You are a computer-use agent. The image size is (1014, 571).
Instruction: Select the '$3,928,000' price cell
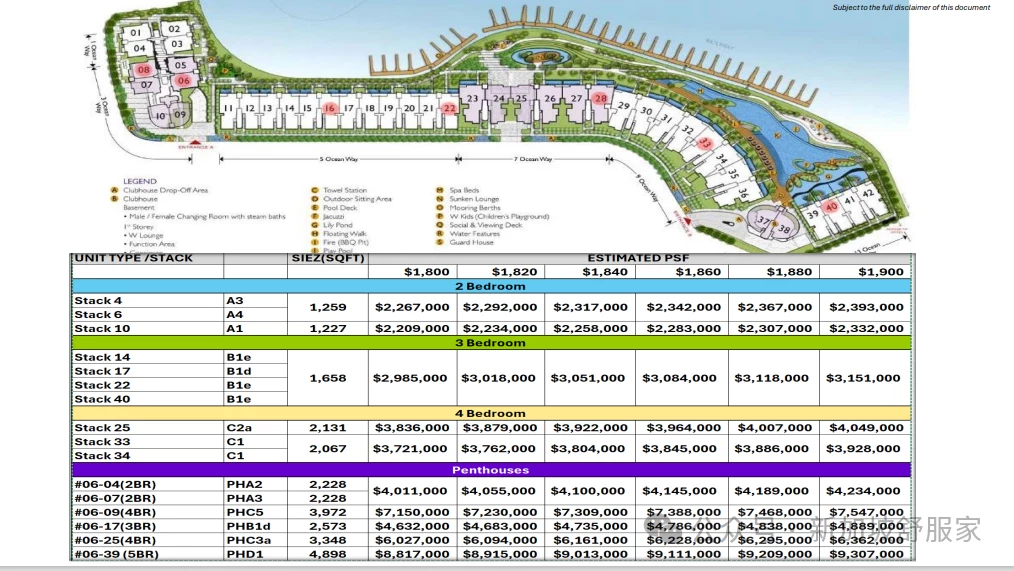pos(867,448)
